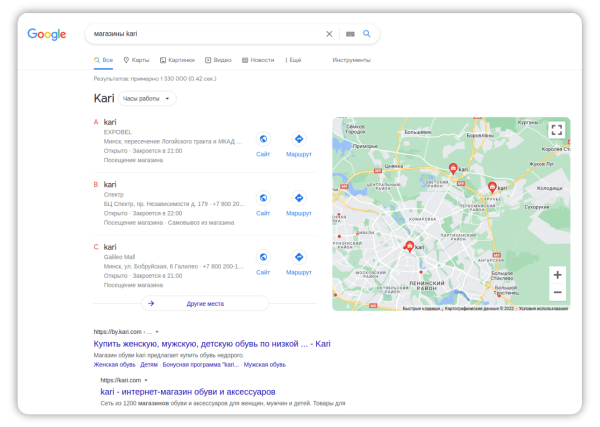The width and height of the screenshot is (600, 427).
Task: Select the kari Спектр listing title
Action: [x=110, y=184]
